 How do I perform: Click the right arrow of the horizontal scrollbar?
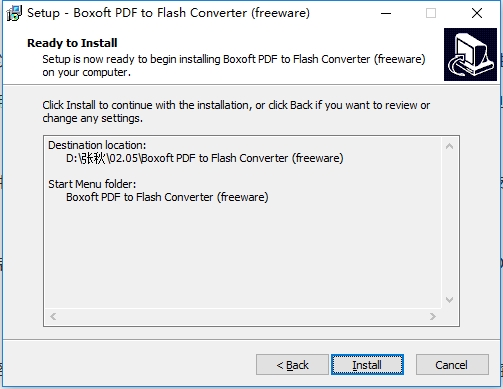(x=433, y=316)
